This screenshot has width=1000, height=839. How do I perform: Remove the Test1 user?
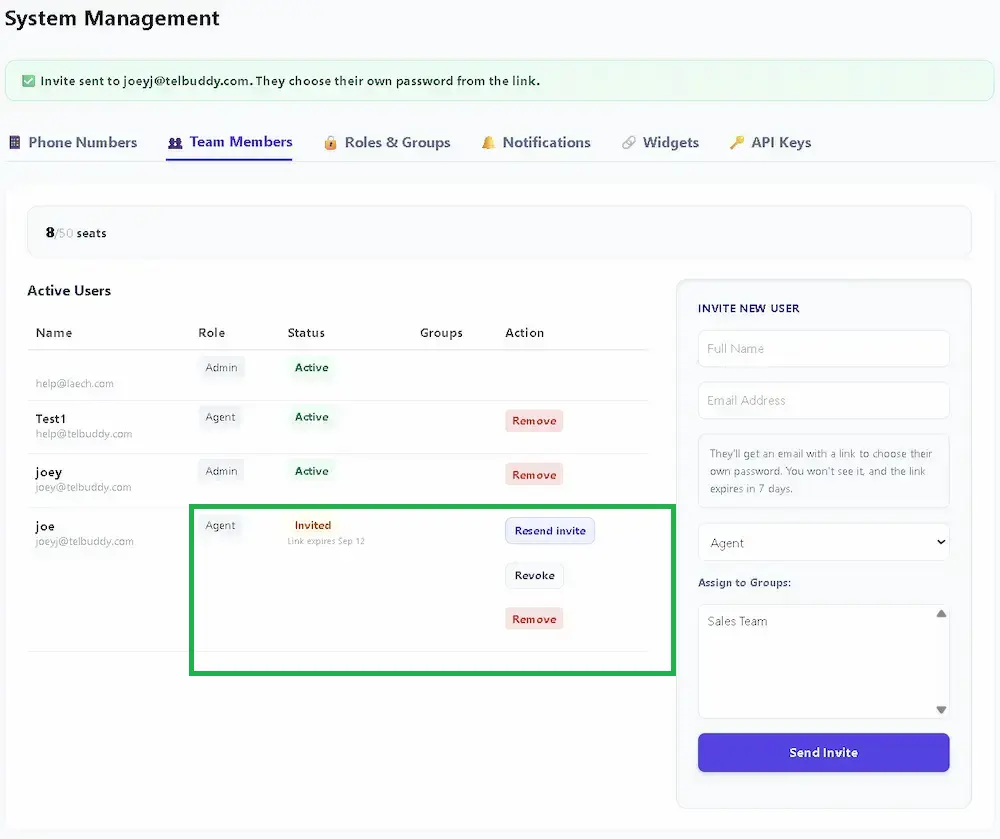(534, 421)
